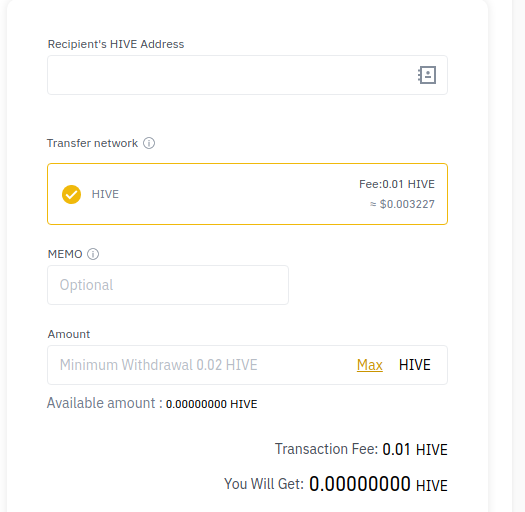Click the You Will Get amount
The height and width of the screenshot is (512, 525).
click(x=378, y=484)
